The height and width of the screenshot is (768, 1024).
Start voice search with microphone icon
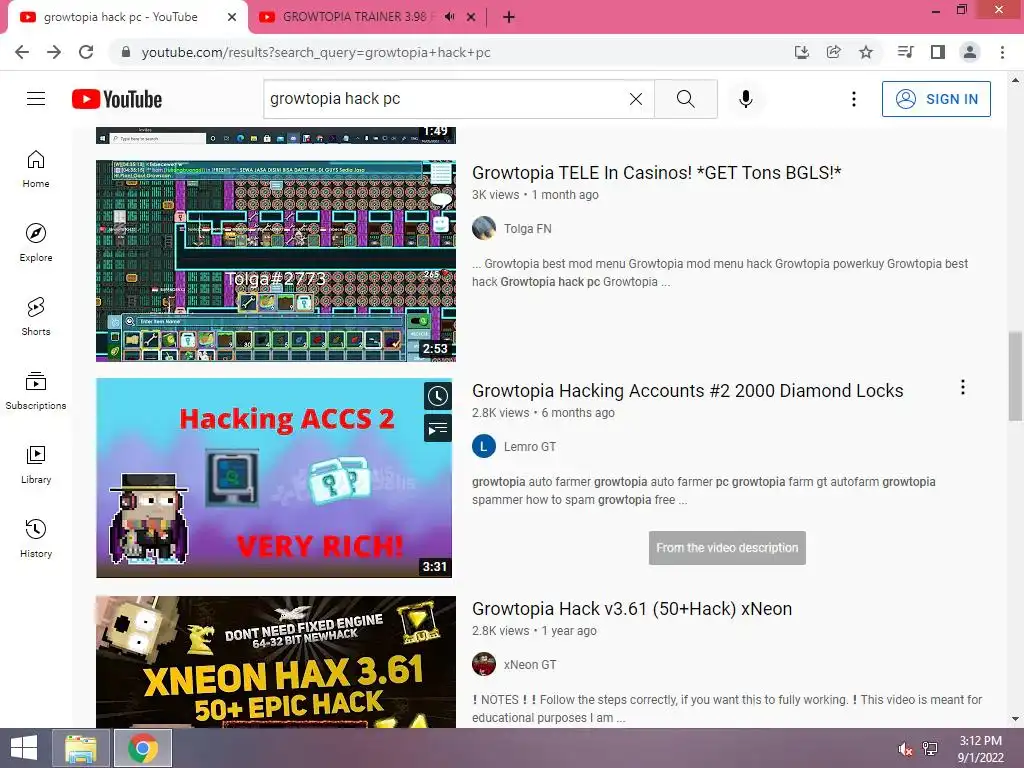point(745,99)
